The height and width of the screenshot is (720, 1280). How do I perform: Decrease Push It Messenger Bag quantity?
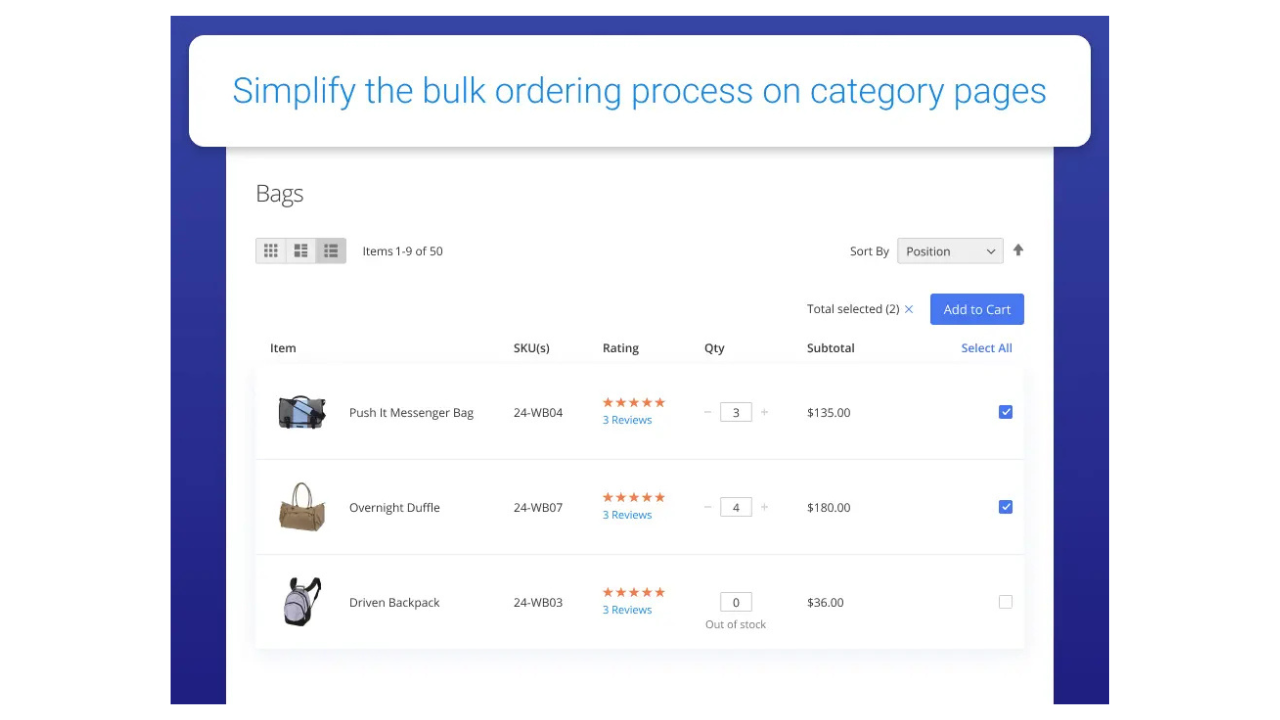[x=708, y=412]
